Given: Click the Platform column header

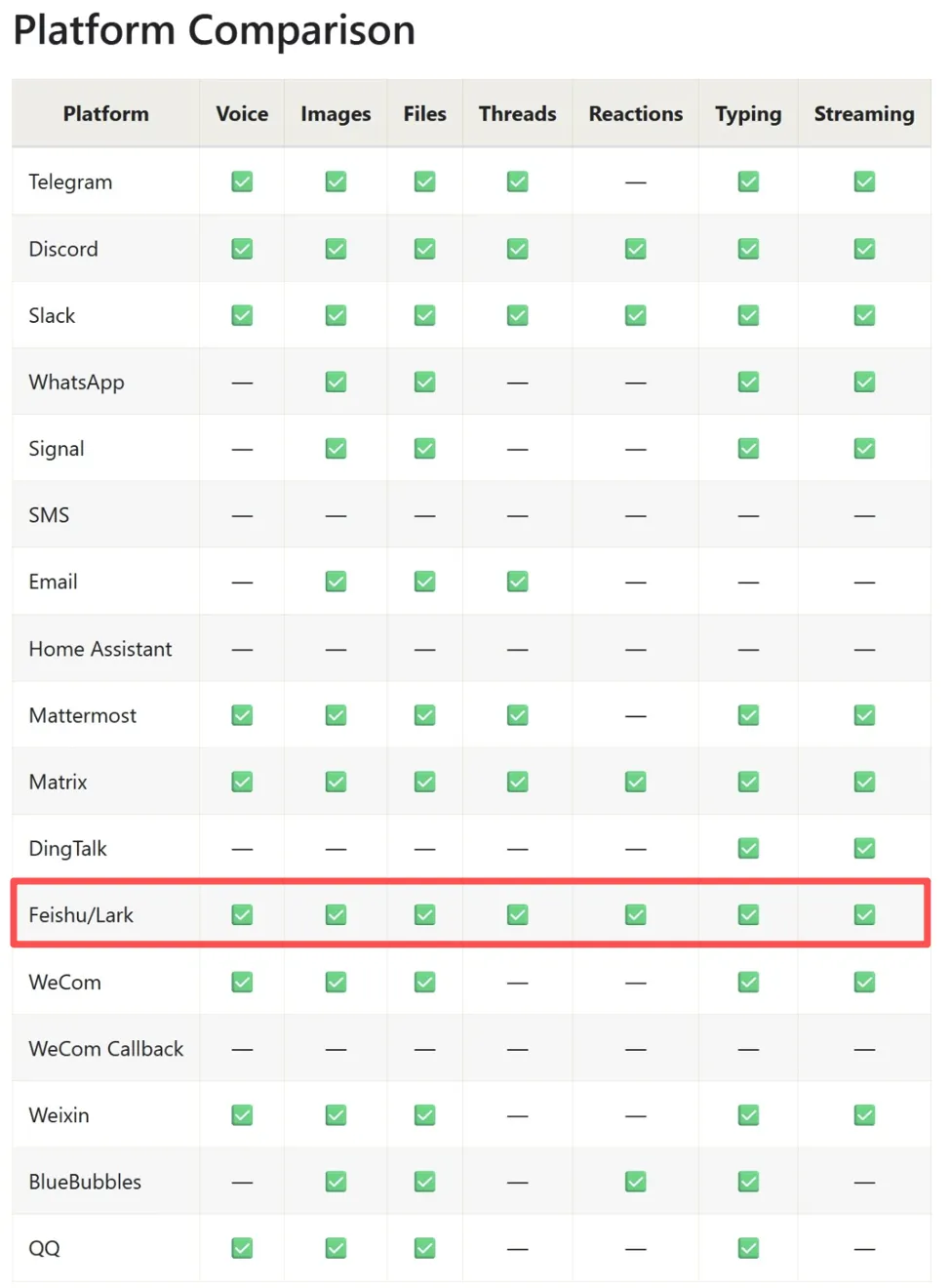Looking at the screenshot, I should 105,114.
